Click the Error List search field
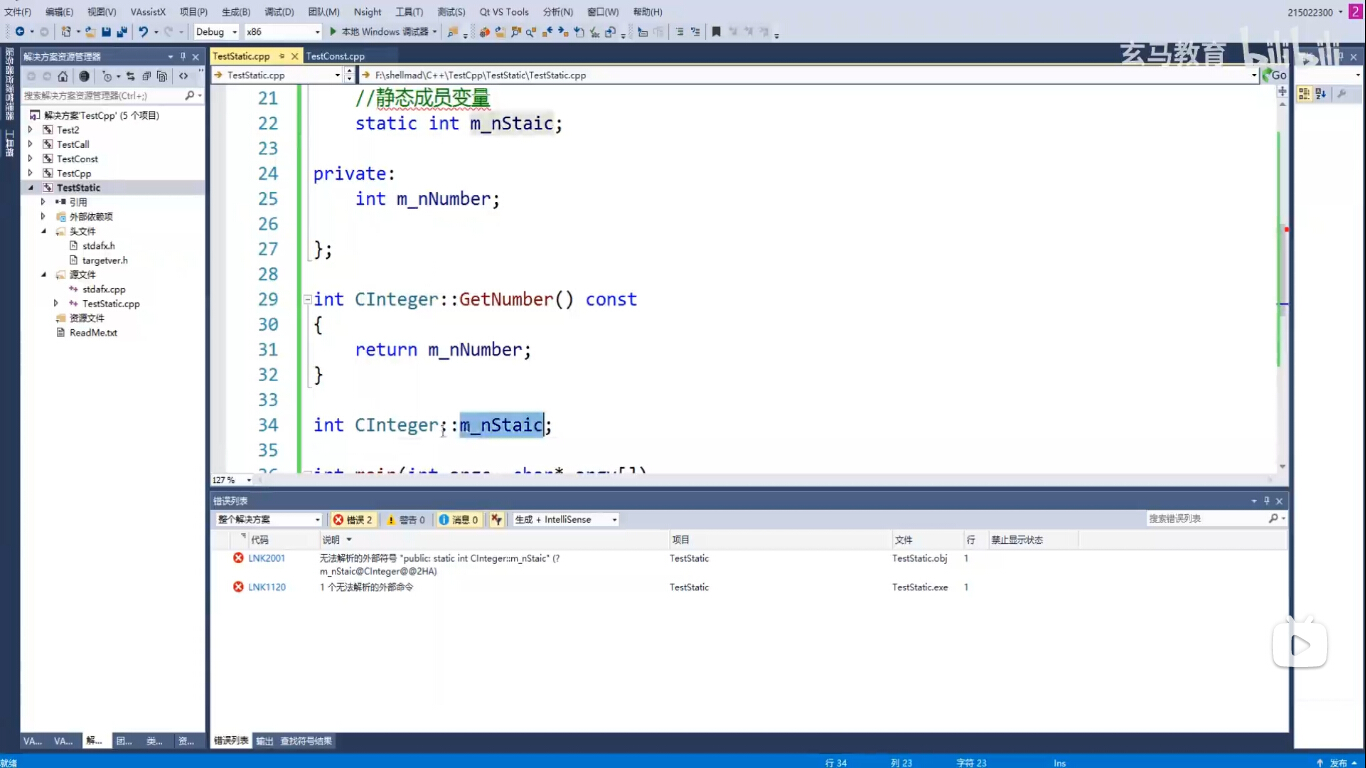1366x768 pixels. [x=1207, y=519]
